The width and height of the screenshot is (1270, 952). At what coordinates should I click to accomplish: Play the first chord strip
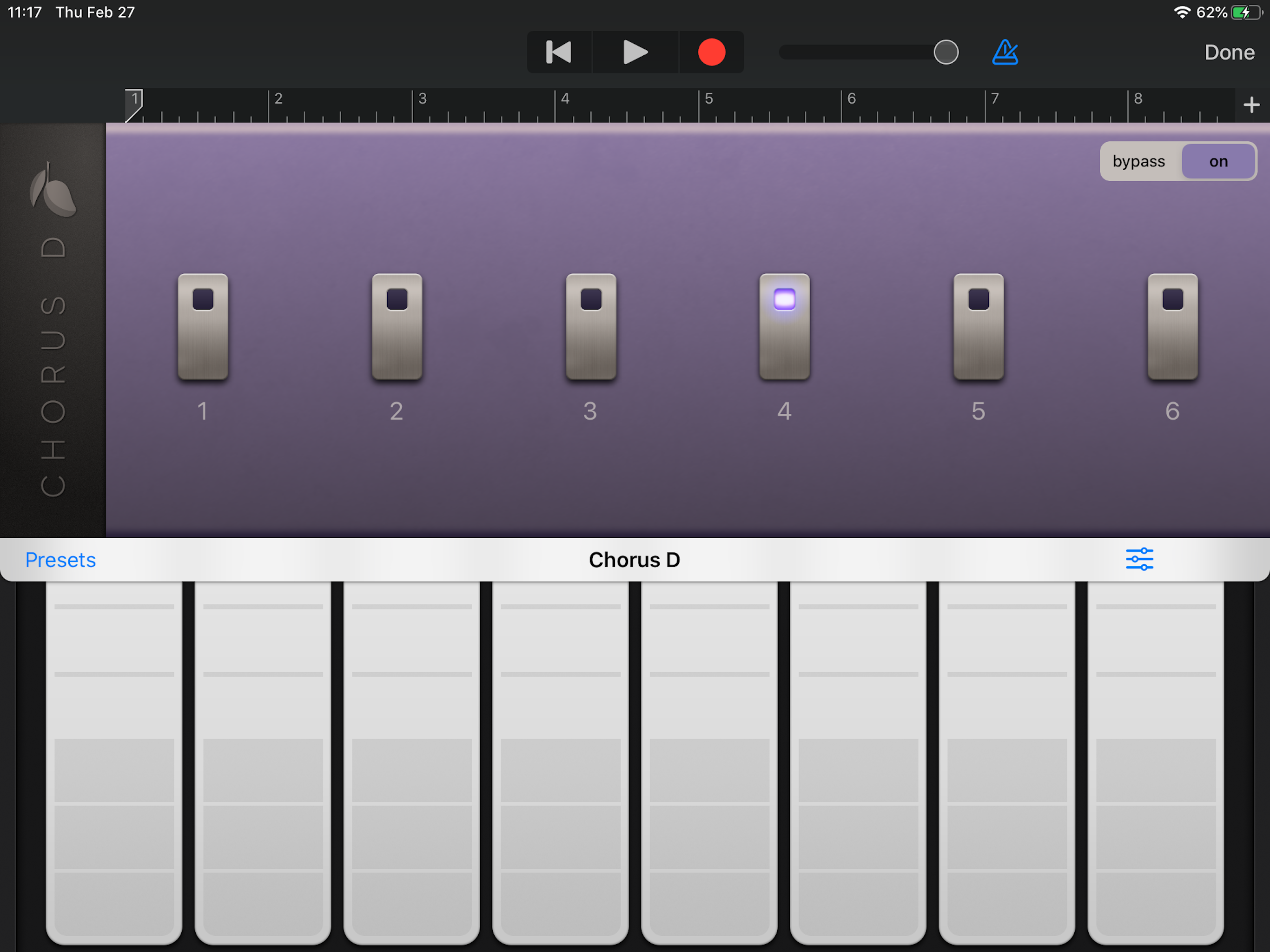pyautogui.click(x=114, y=762)
